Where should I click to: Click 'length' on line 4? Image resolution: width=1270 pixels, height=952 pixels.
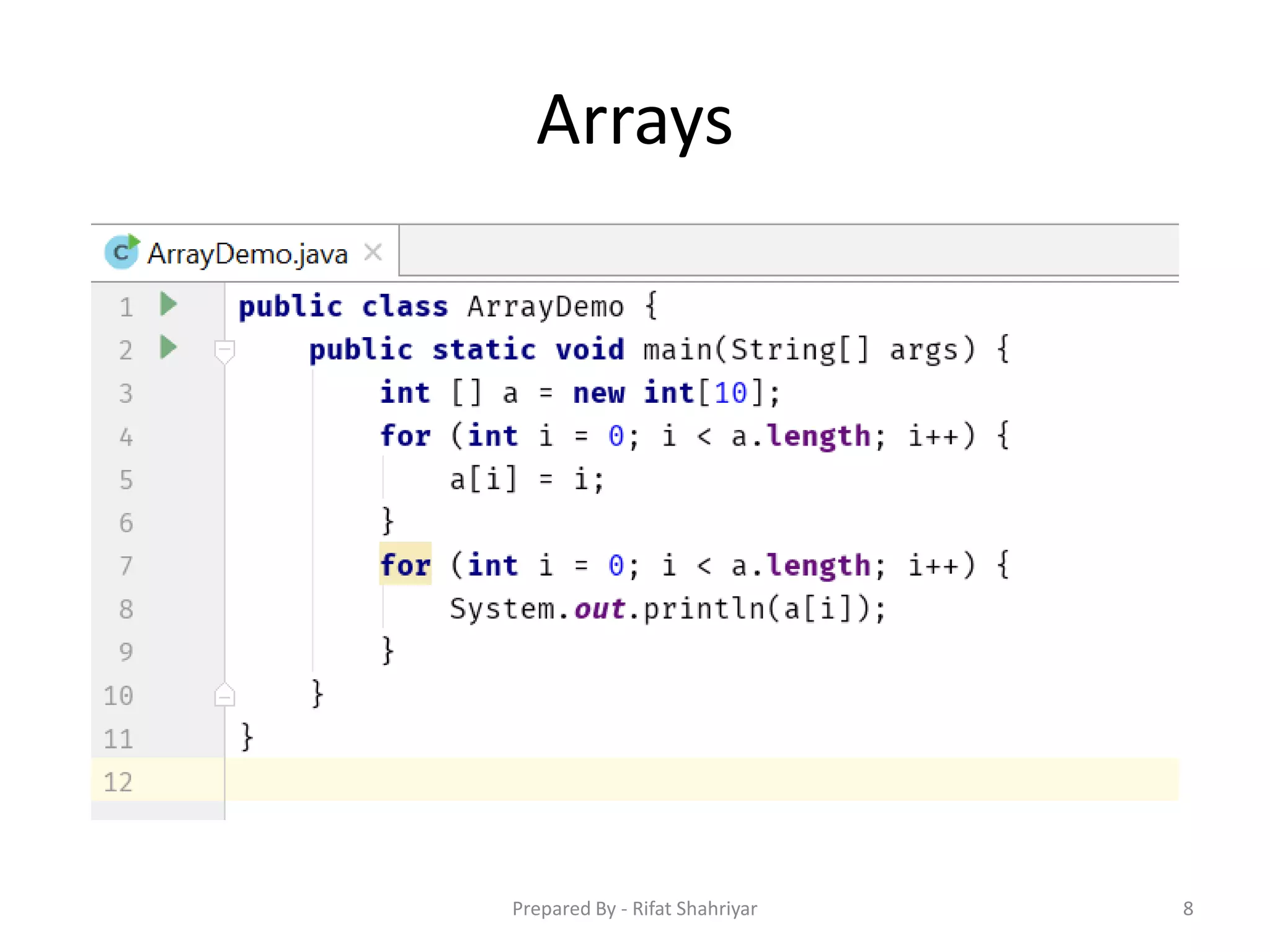tap(819, 437)
